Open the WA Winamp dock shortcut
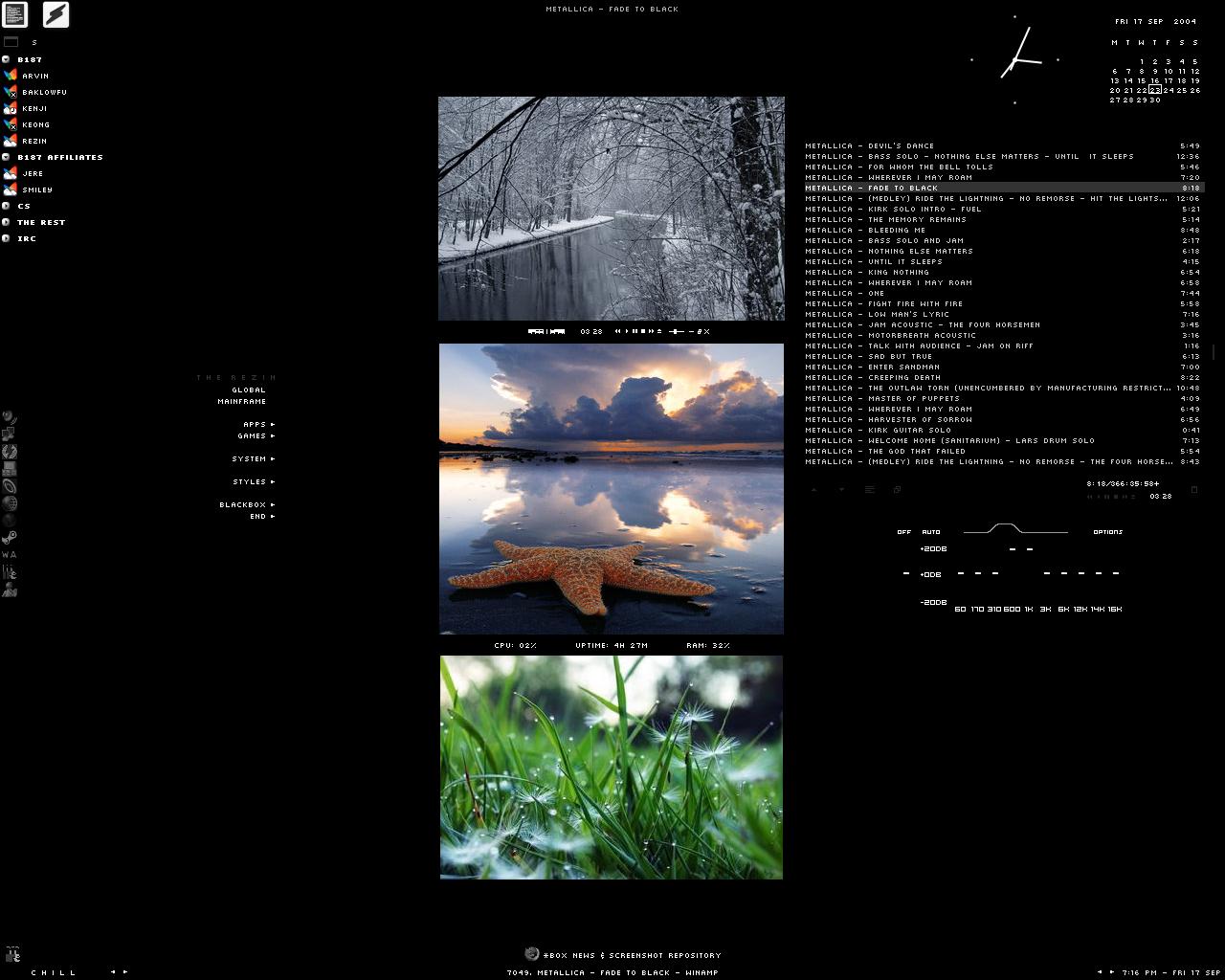 (10, 554)
